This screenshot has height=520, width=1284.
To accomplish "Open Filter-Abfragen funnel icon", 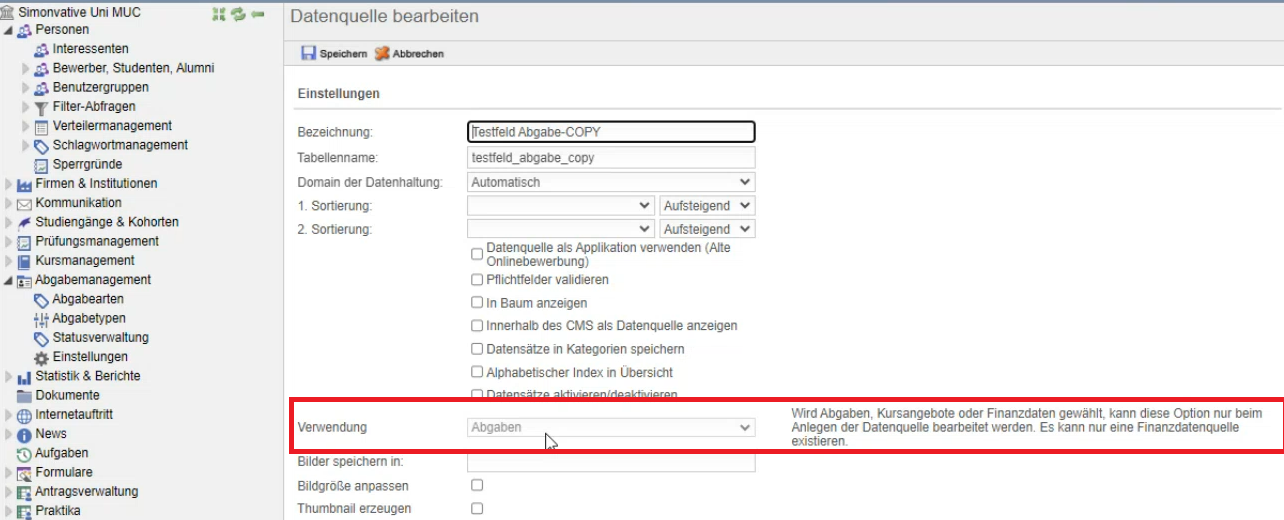I will [41, 107].
